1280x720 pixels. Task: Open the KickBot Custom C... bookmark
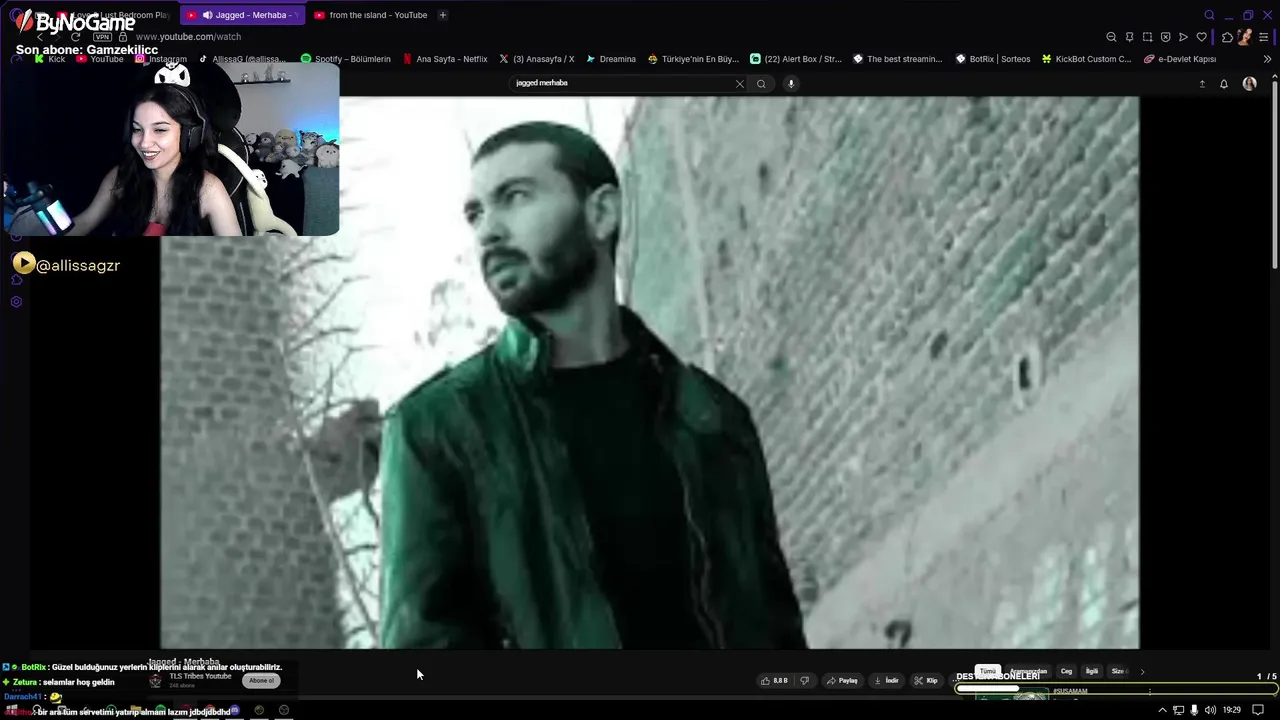coord(1087,59)
